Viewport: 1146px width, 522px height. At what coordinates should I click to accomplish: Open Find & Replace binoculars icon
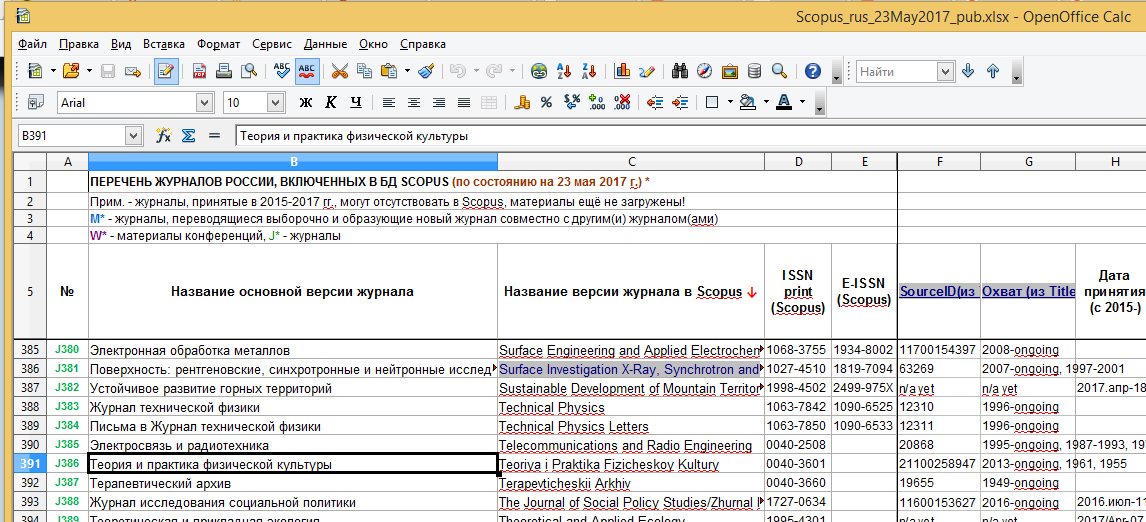pos(680,71)
